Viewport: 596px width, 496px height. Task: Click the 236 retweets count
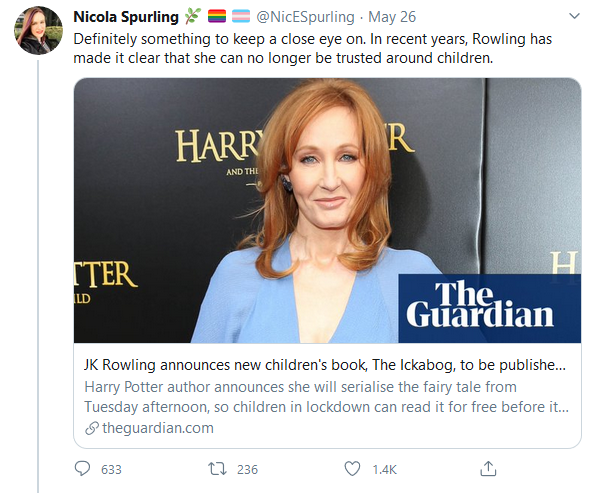[247, 470]
